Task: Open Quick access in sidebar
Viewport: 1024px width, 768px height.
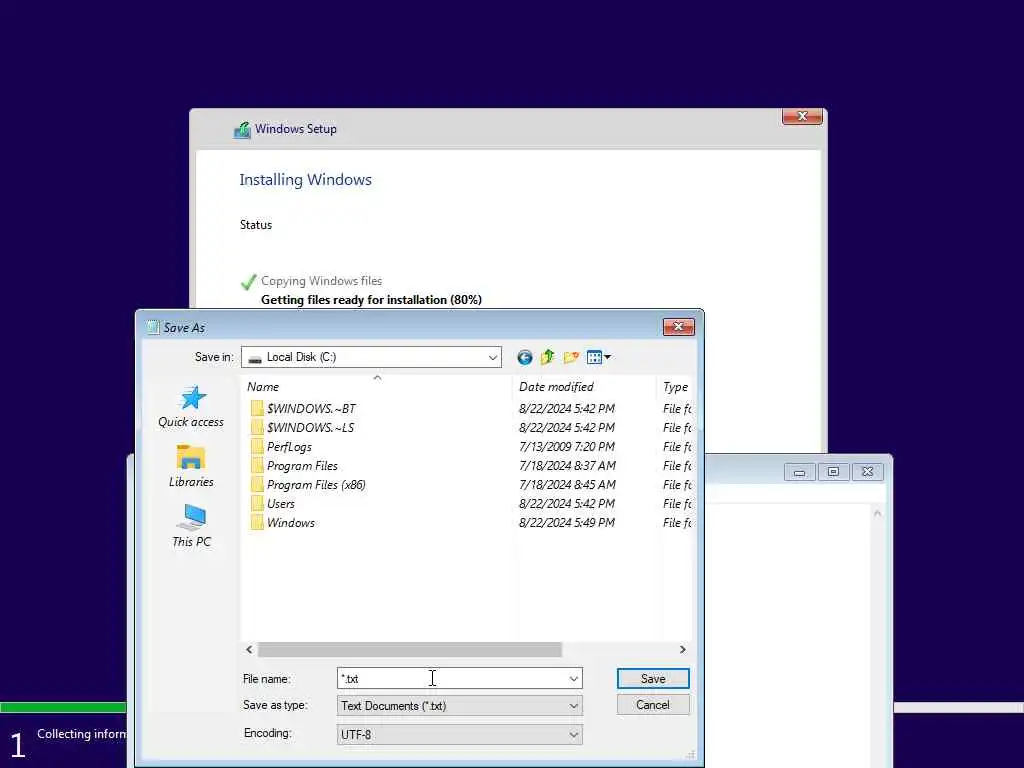Action: 191,407
